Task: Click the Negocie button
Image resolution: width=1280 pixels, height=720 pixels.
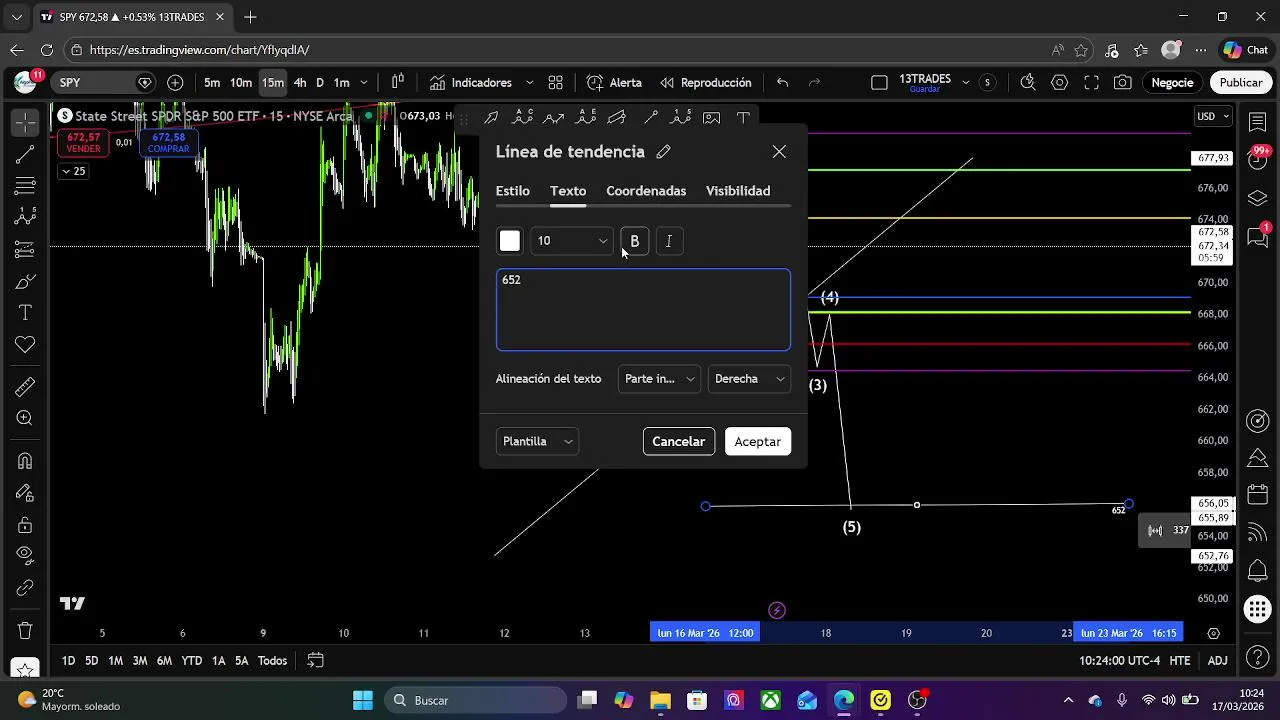Action: (1172, 83)
